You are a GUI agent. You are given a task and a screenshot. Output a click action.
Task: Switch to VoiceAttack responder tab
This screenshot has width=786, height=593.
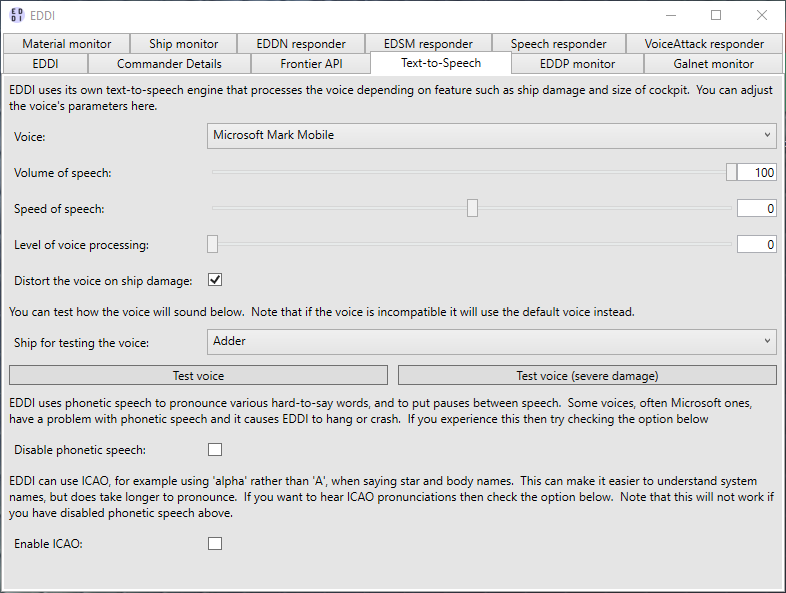[x=704, y=44]
